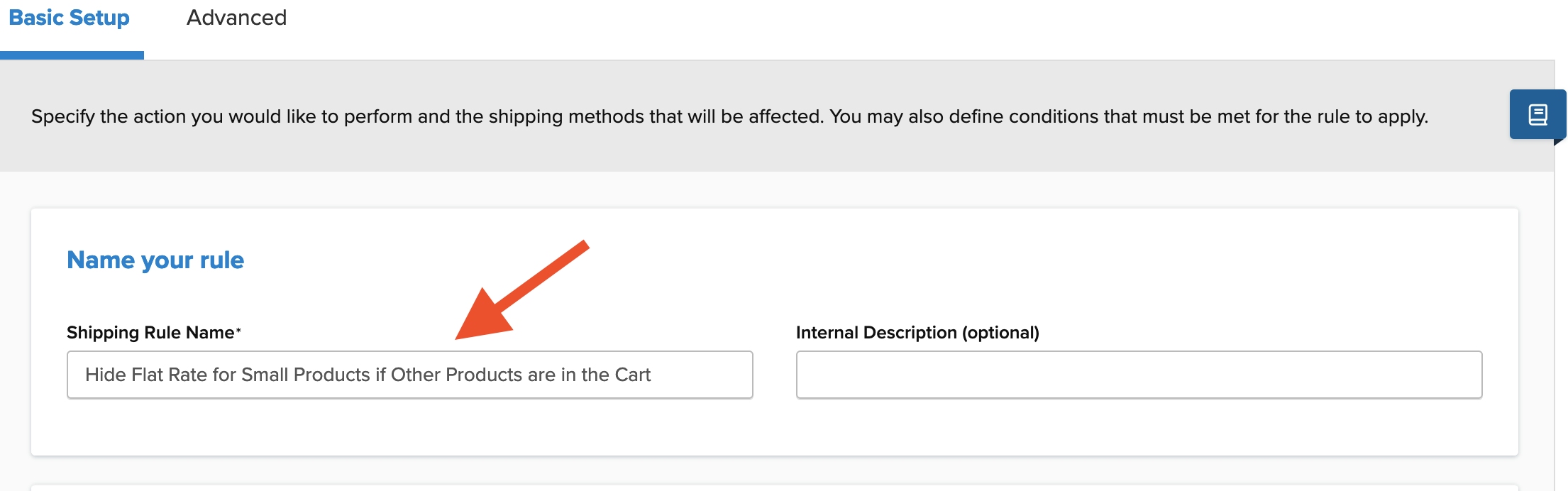The height and width of the screenshot is (491, 1568).
Task: Click the Internal Description (optional) label
Action: point(917,333)
